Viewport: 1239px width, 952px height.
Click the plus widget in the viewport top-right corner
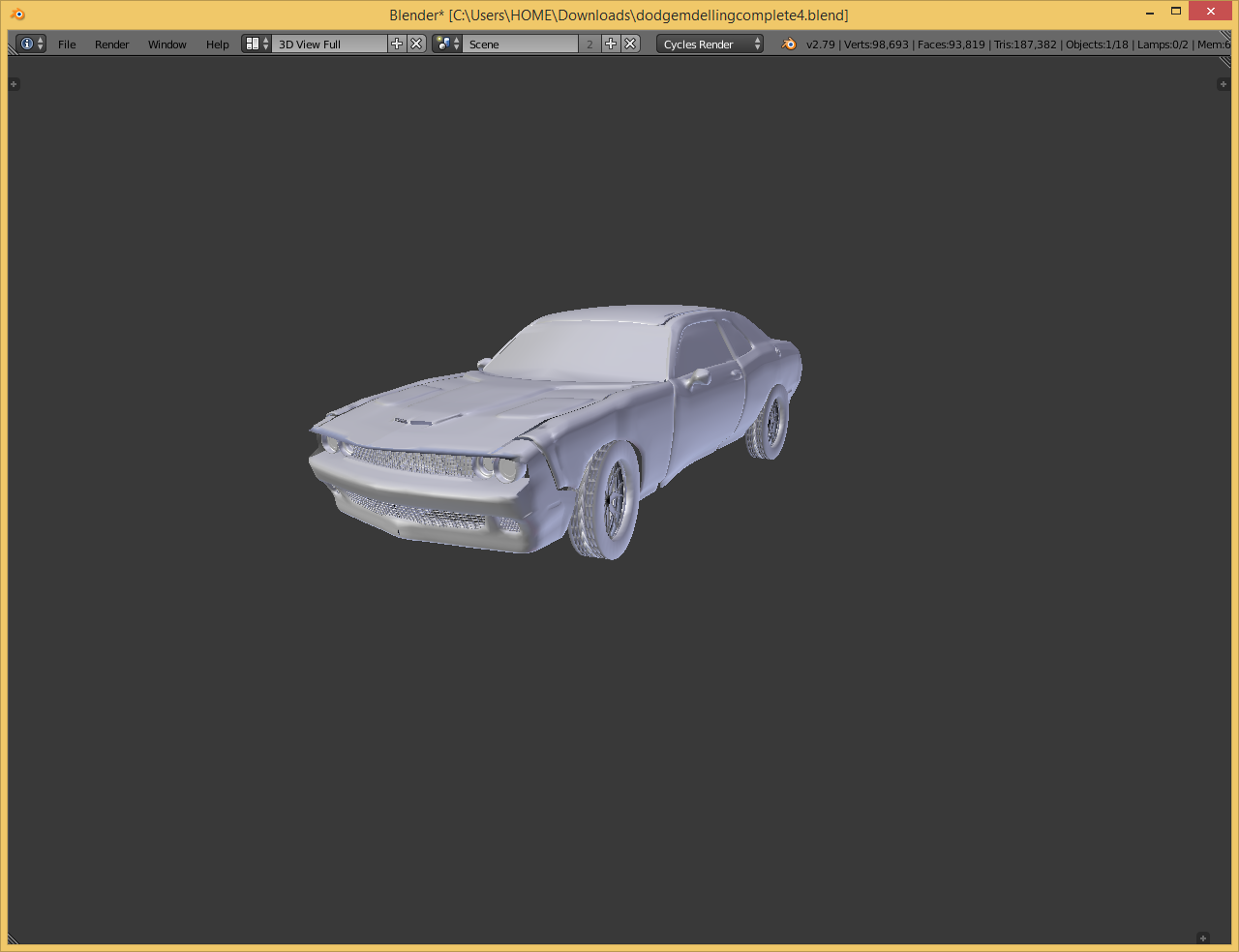point(1224,84)
